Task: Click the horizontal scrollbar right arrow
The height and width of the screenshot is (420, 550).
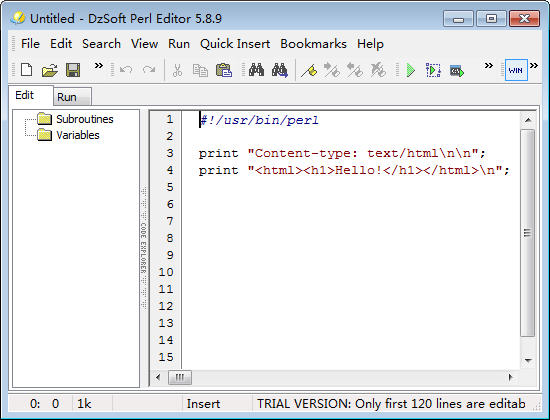Action: pos(511,378)
